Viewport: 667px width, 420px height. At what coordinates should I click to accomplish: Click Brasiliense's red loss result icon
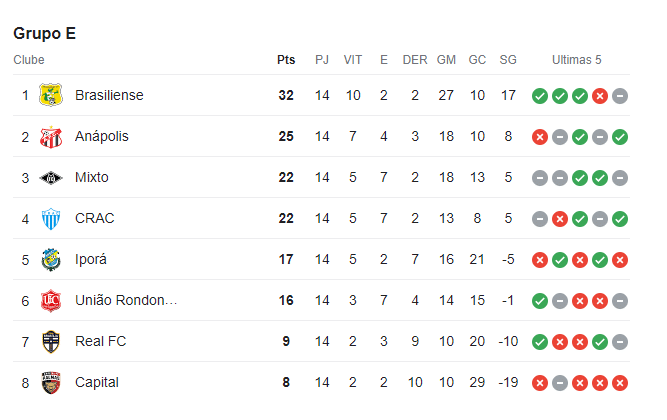(600, 96)
